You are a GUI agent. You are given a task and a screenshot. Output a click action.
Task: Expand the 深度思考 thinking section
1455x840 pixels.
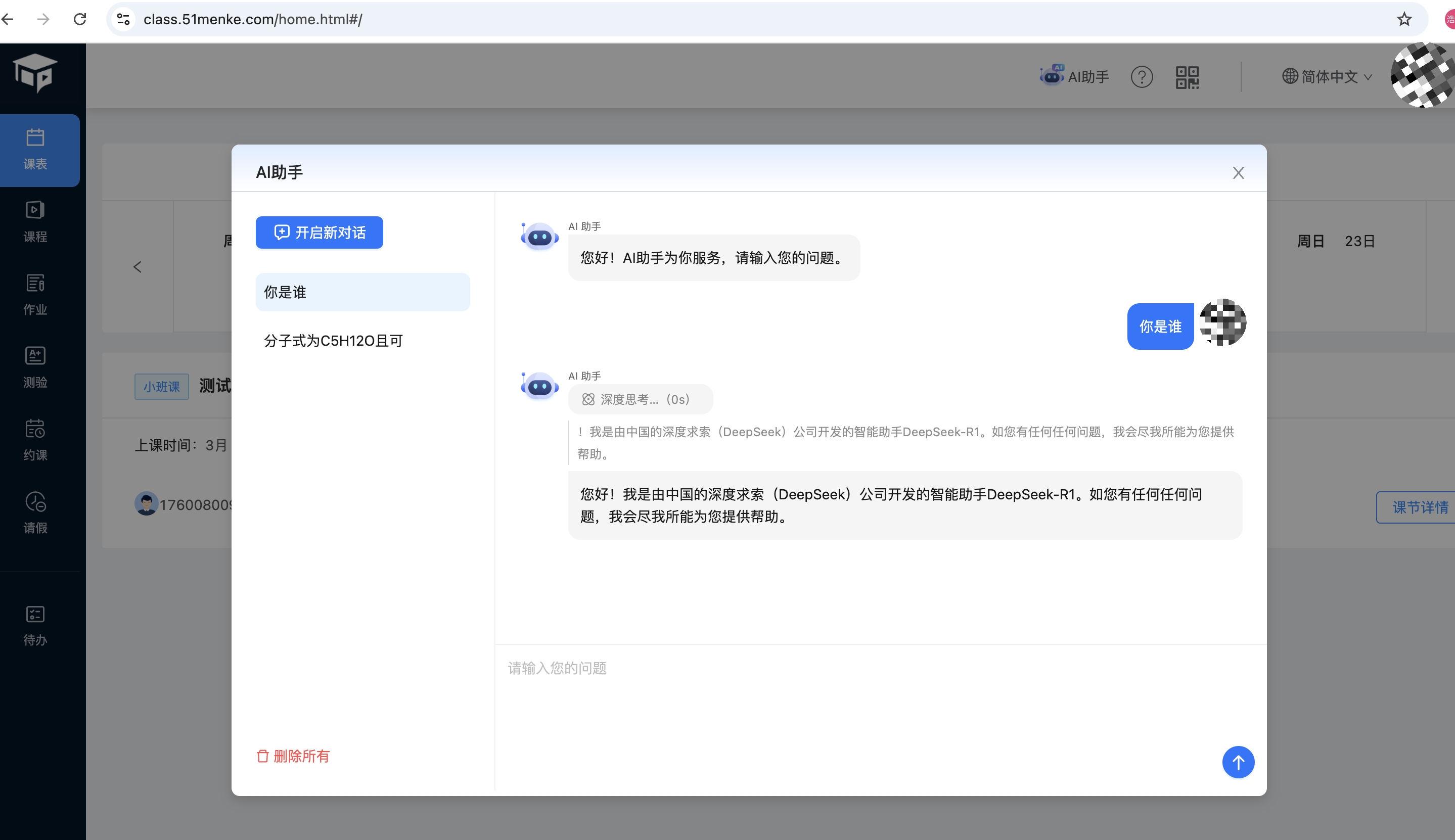click(x=640, y=399)
